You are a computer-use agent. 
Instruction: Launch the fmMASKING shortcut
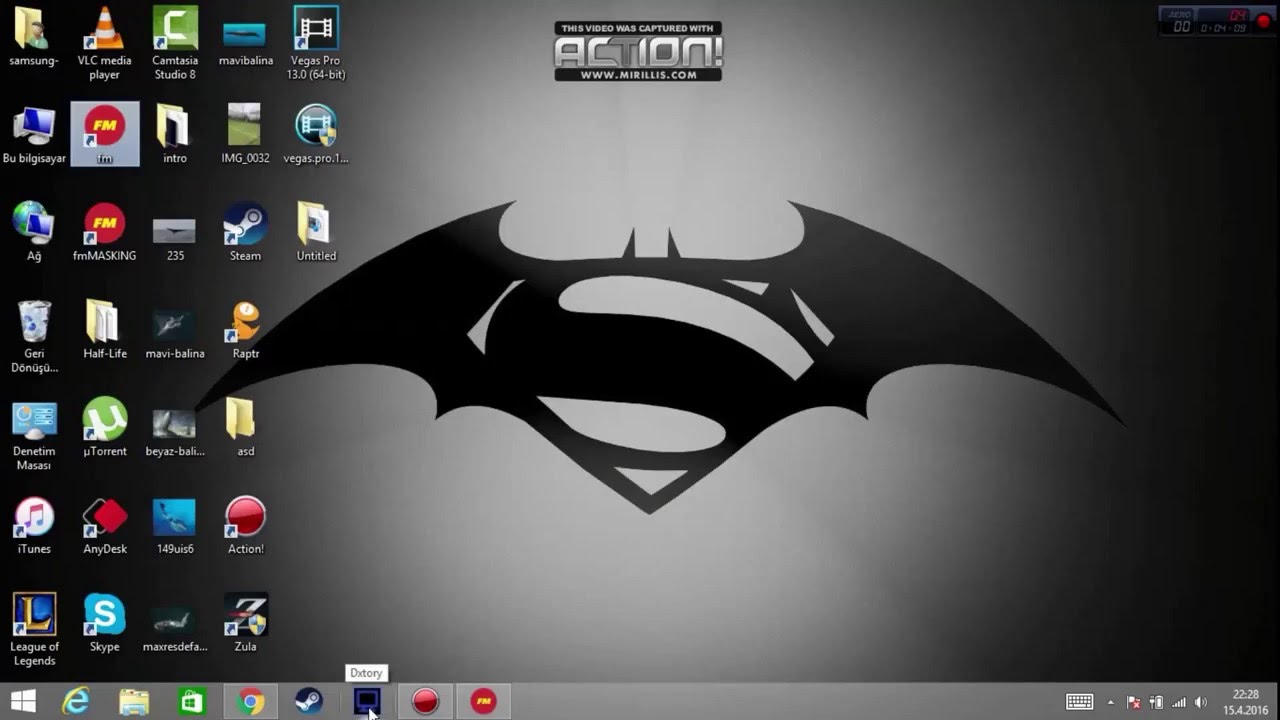104,232
